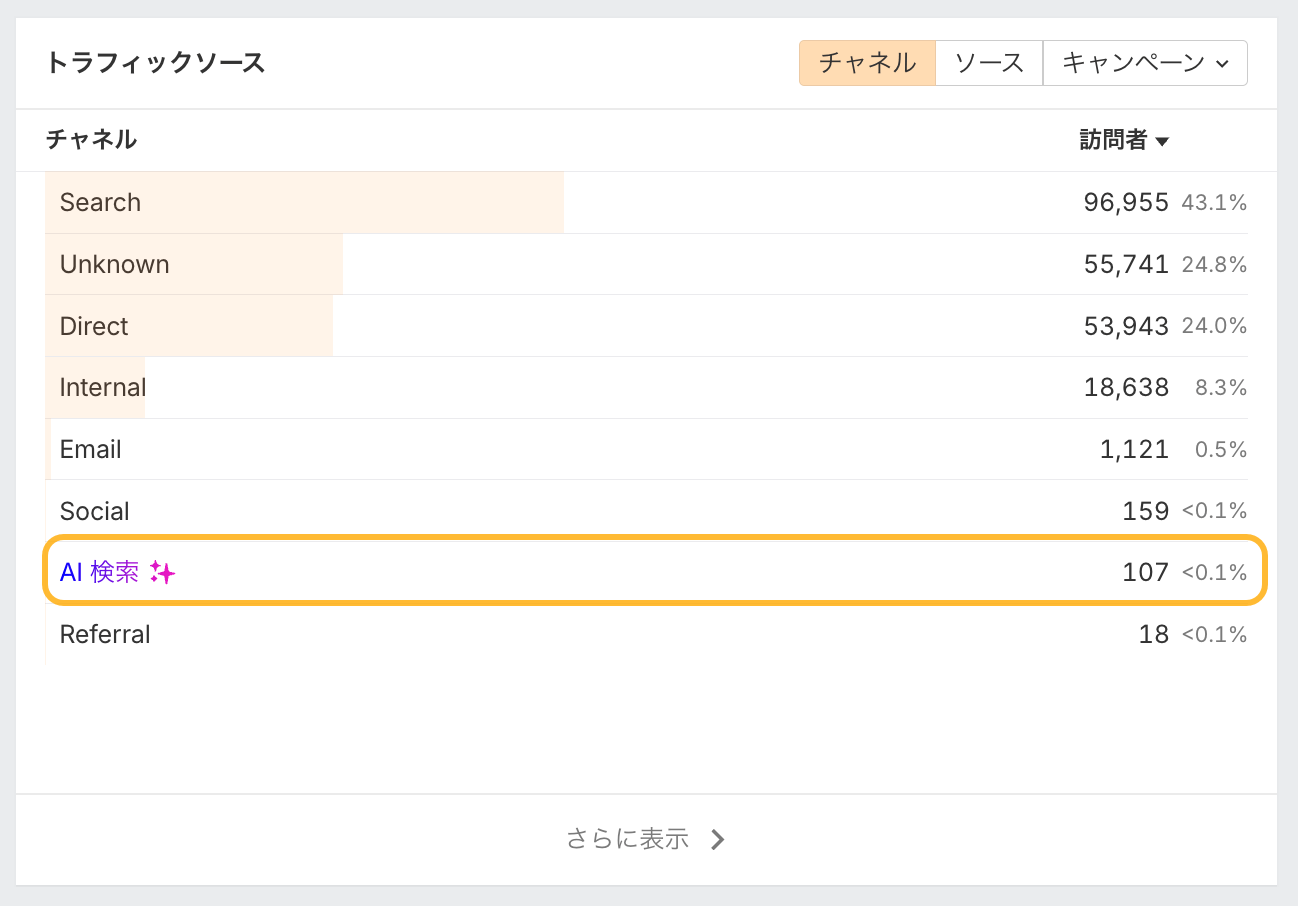Switch to the チャネル tab
1298x906 pixels.
tap(867, 63)
